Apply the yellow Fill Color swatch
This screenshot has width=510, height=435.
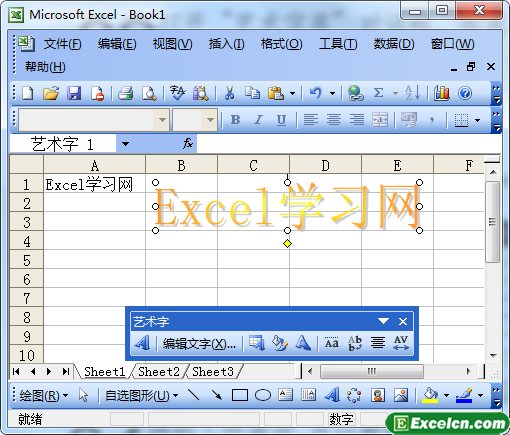pyautogui.click(x=430, y=396)
